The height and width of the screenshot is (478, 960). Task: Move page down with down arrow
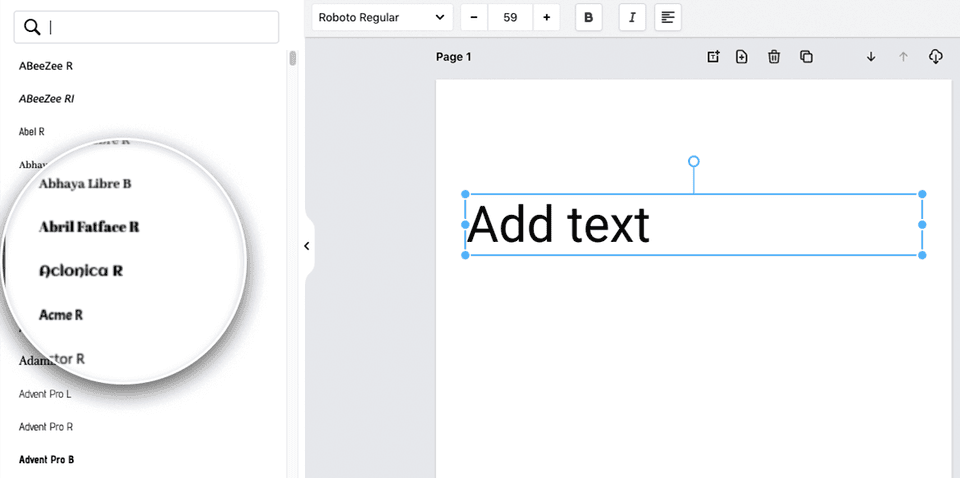(x=871, y=57)
